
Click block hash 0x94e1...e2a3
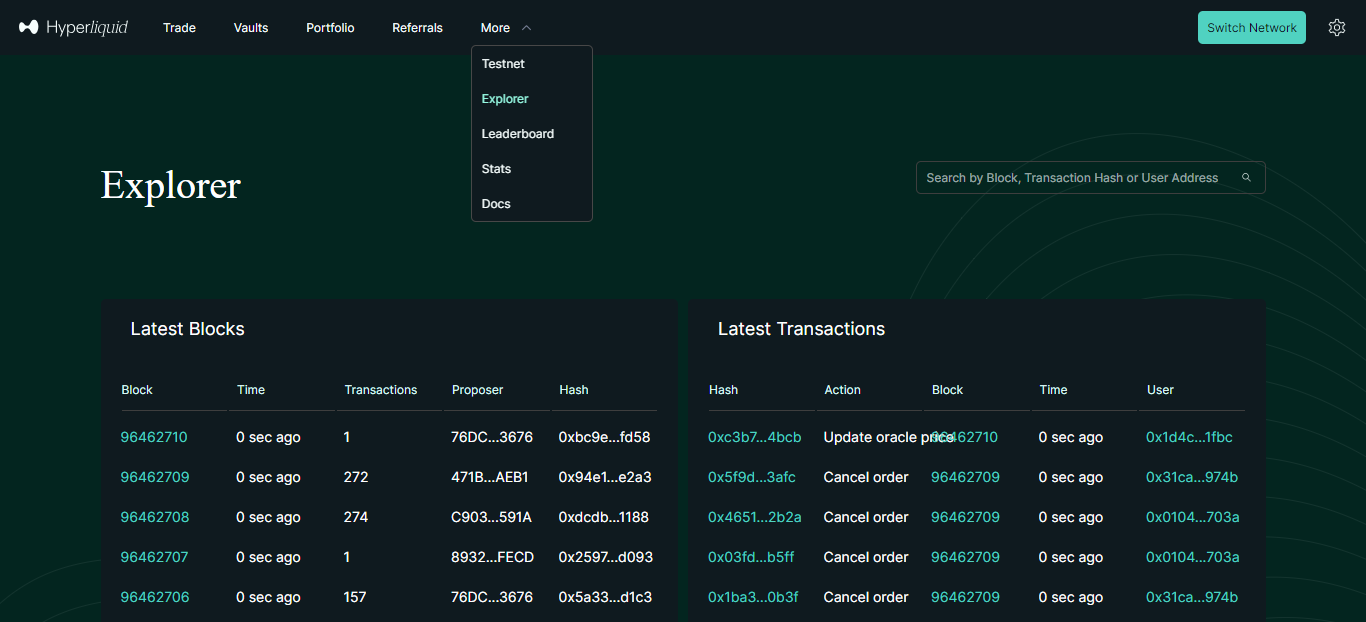pos(605,477)
